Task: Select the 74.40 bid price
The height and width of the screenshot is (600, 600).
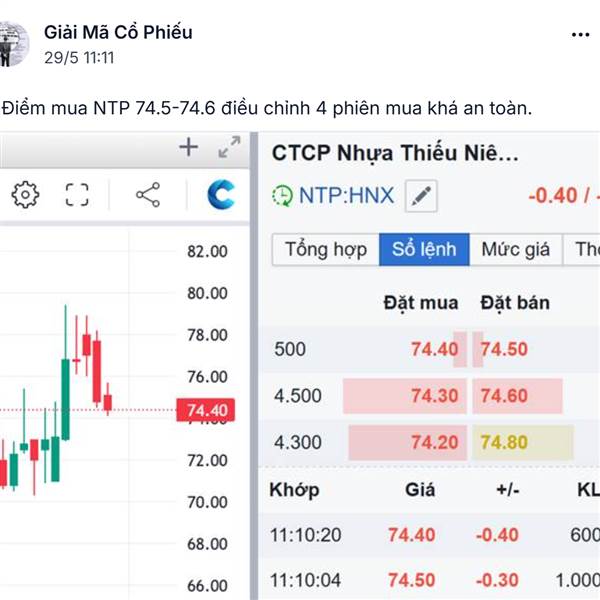Action: tap(434, 349)
